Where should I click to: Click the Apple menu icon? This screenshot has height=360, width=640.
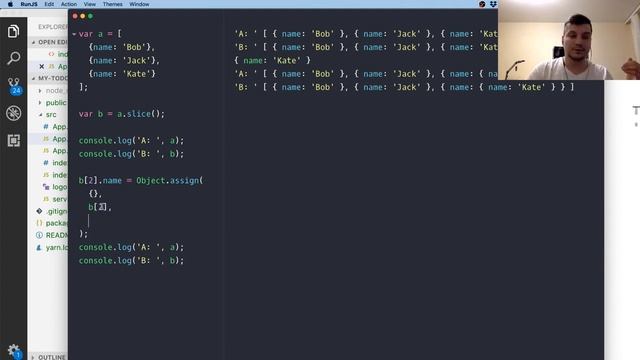10,4
